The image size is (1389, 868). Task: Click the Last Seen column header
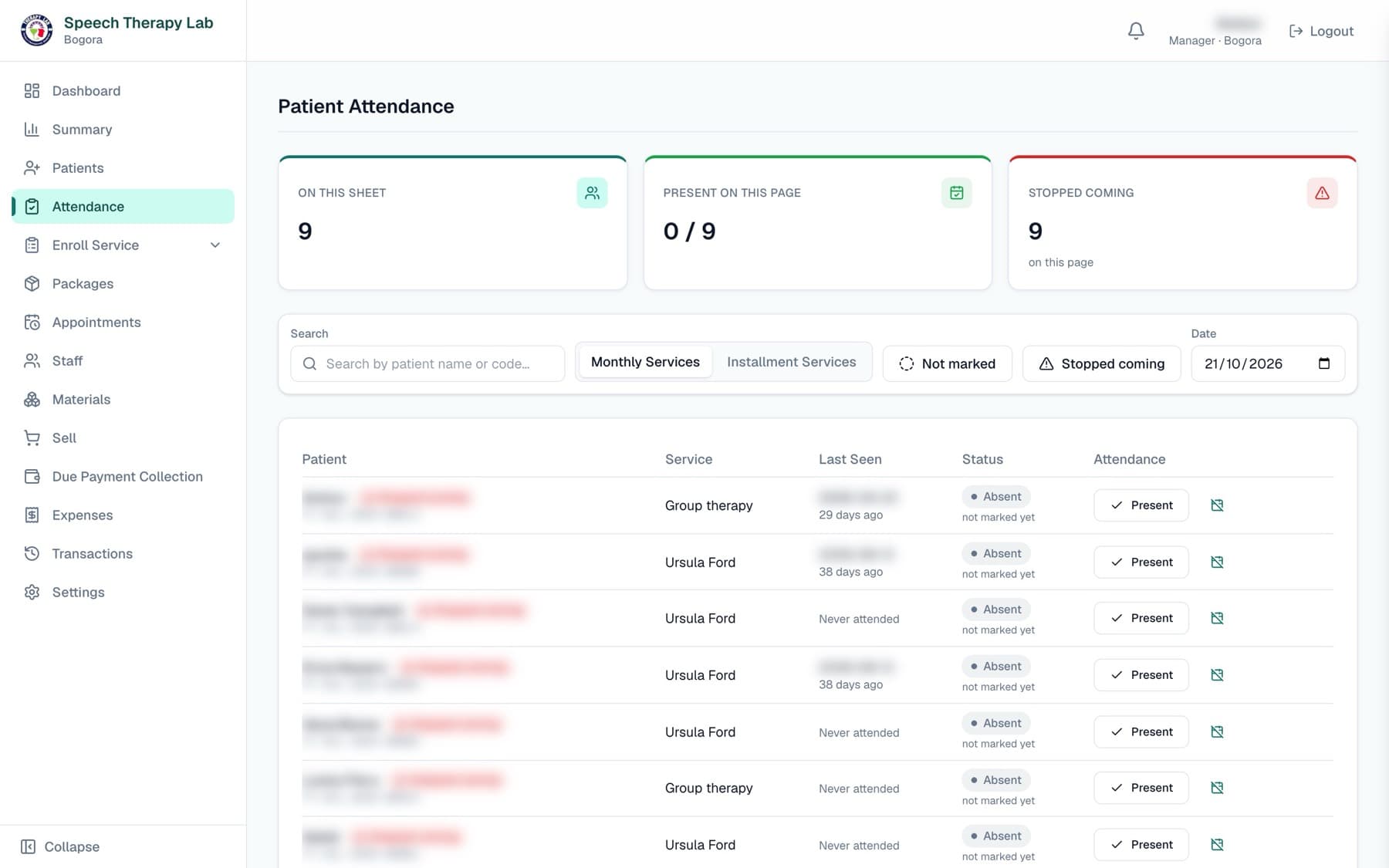[x=850, y=459]
